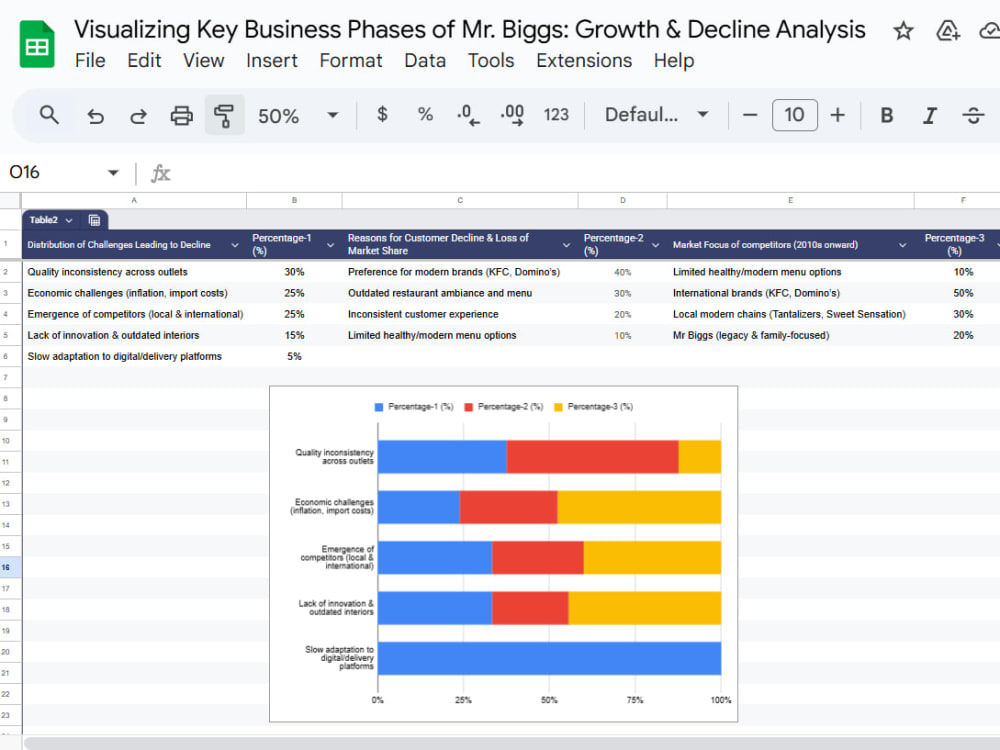Image resolution: width=1000 pixels, height=750 pixels.
Task: Click the chart's 50% axis label
Action: tap(549, 700)
